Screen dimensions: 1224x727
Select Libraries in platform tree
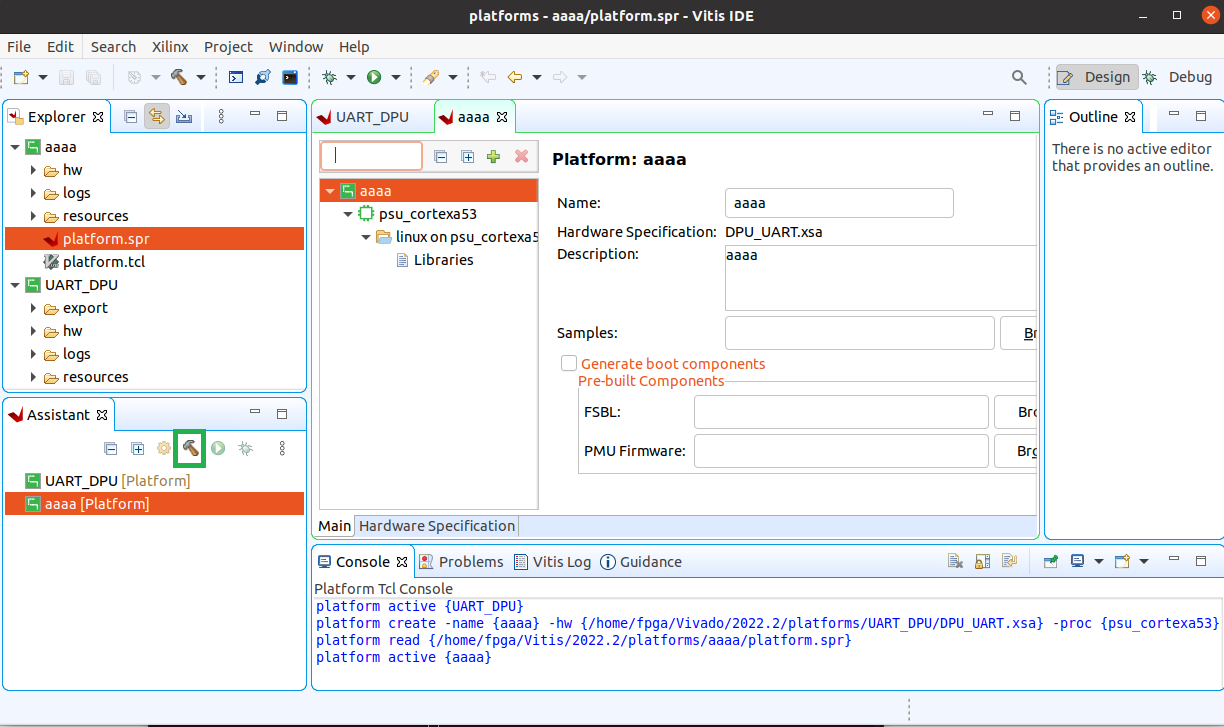444,260
